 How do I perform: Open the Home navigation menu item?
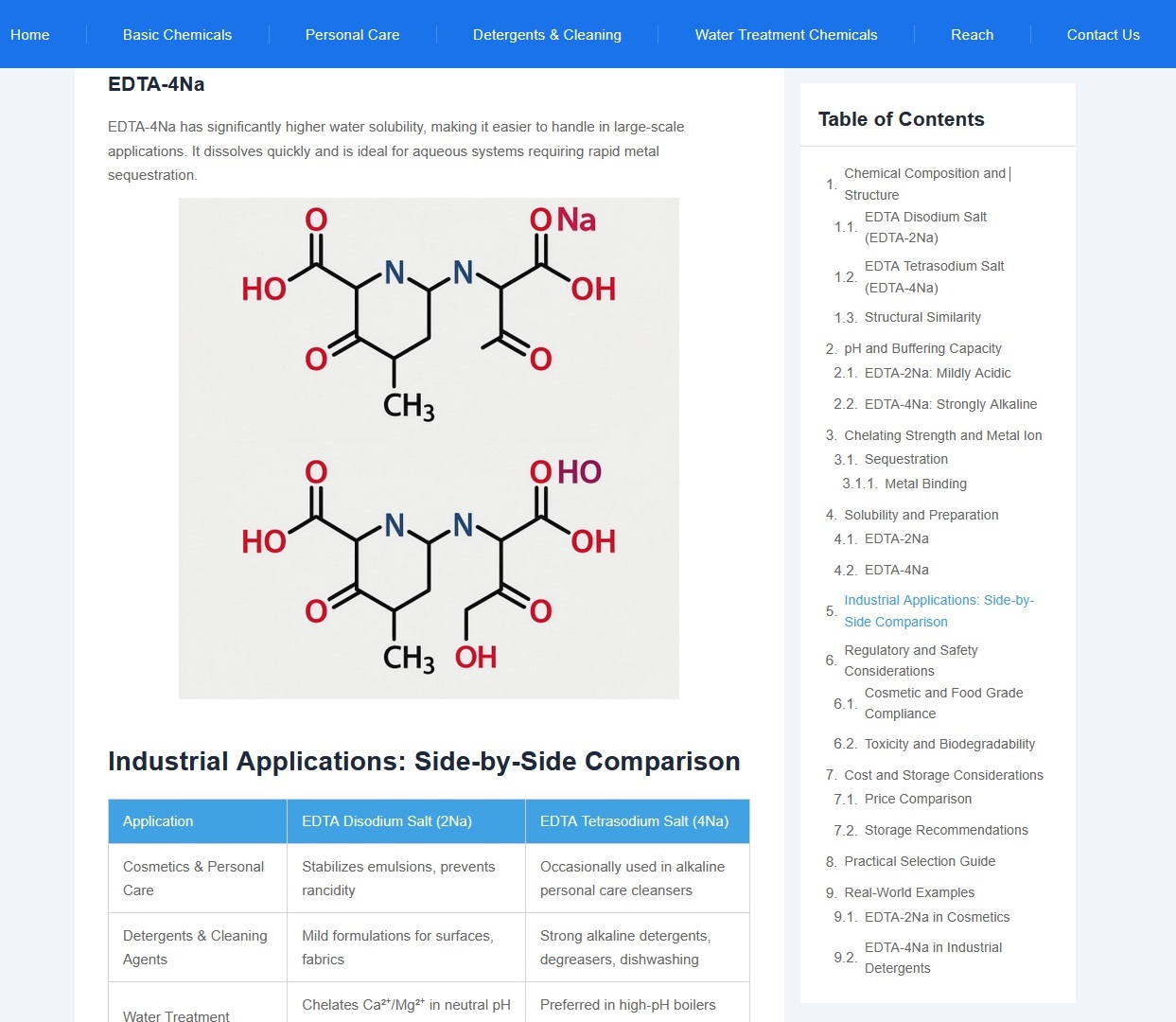30,35
